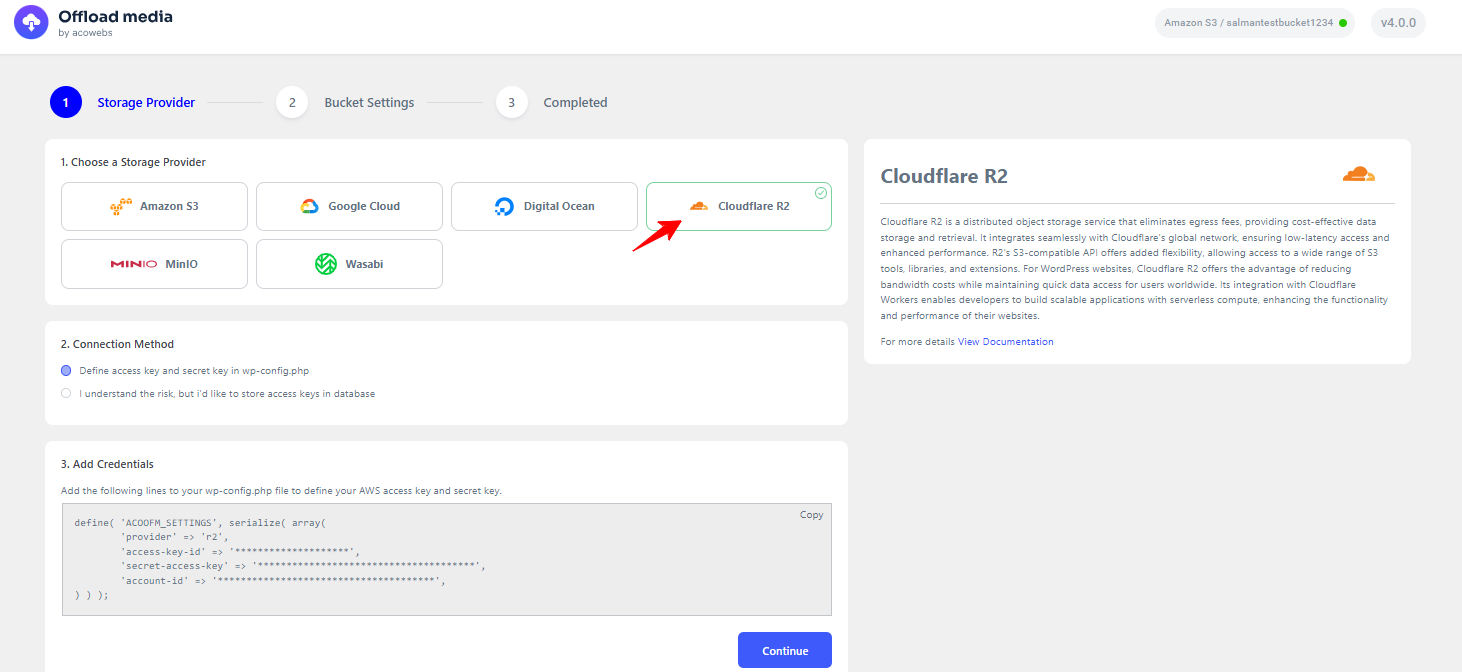Choose the Google Cloud provider icon
1462x672 pixels.
[x=309, y=207]
